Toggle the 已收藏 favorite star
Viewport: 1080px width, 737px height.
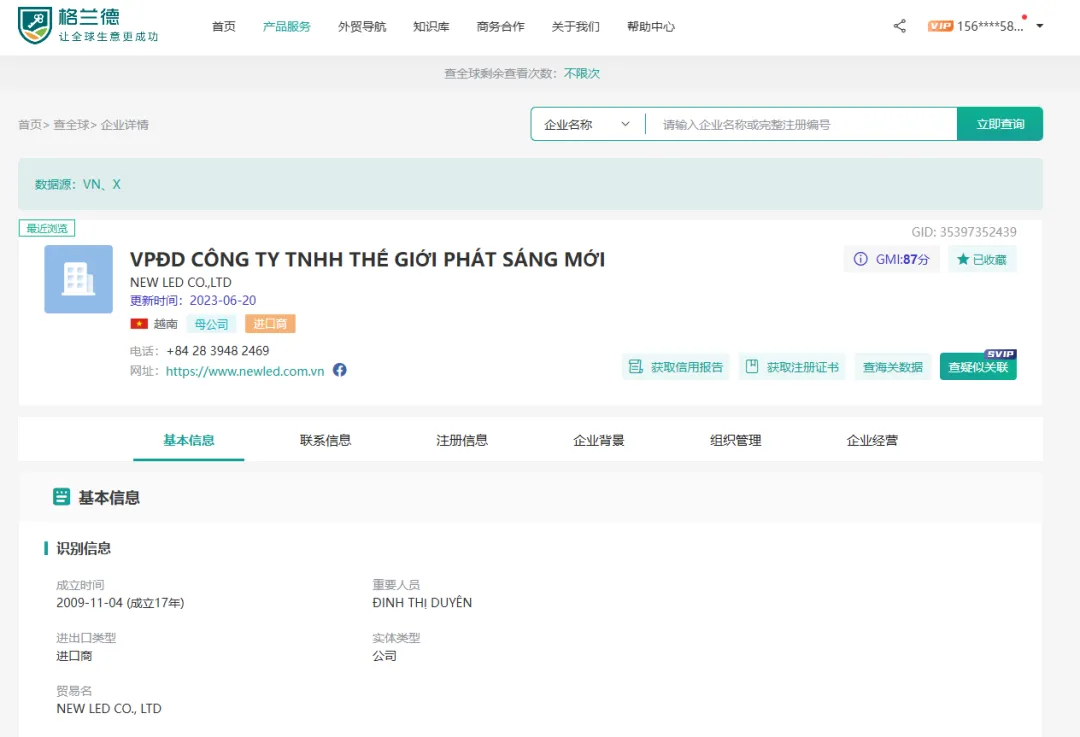point(963,260)
